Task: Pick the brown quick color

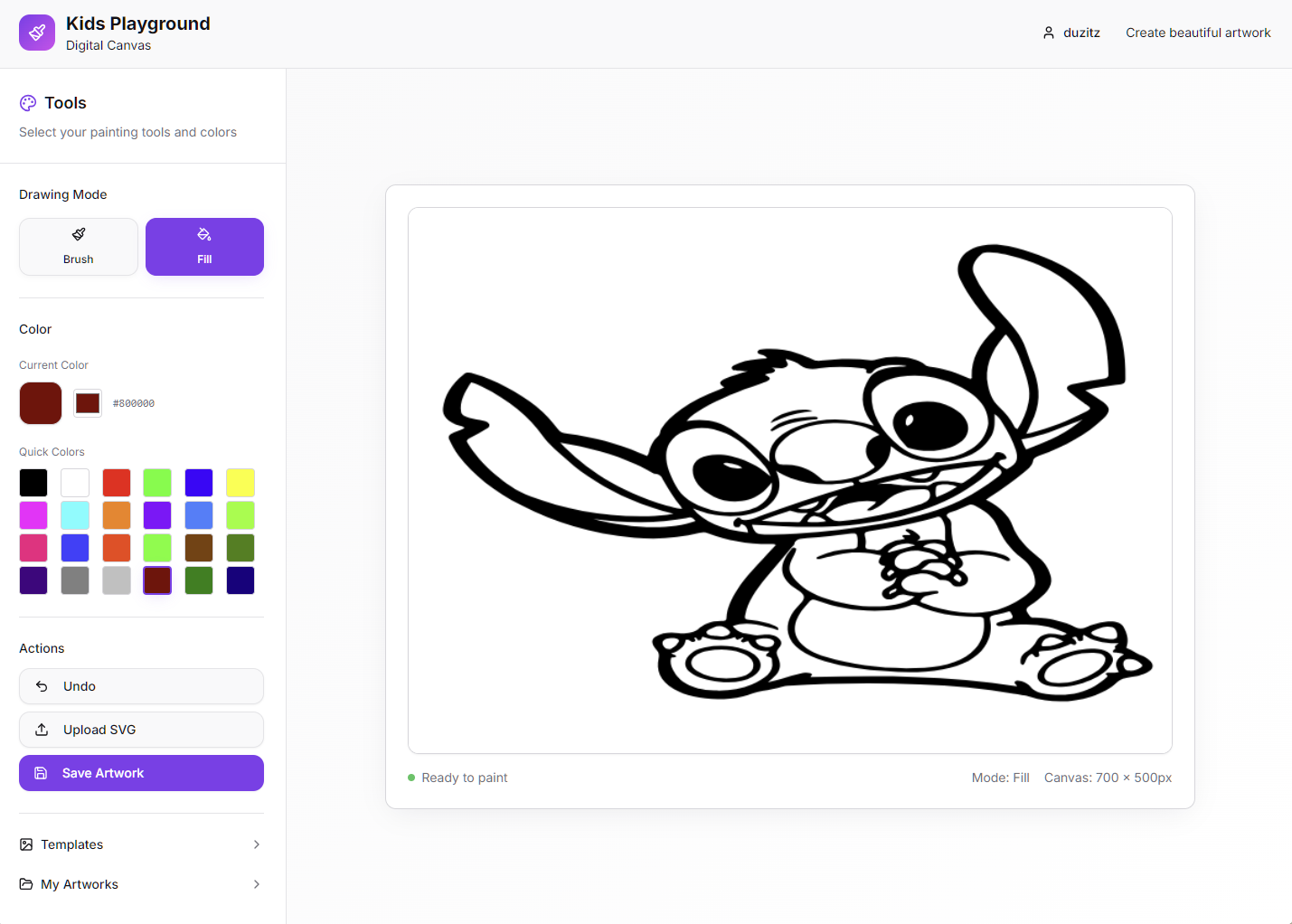Action: click(x=199, y=548)
